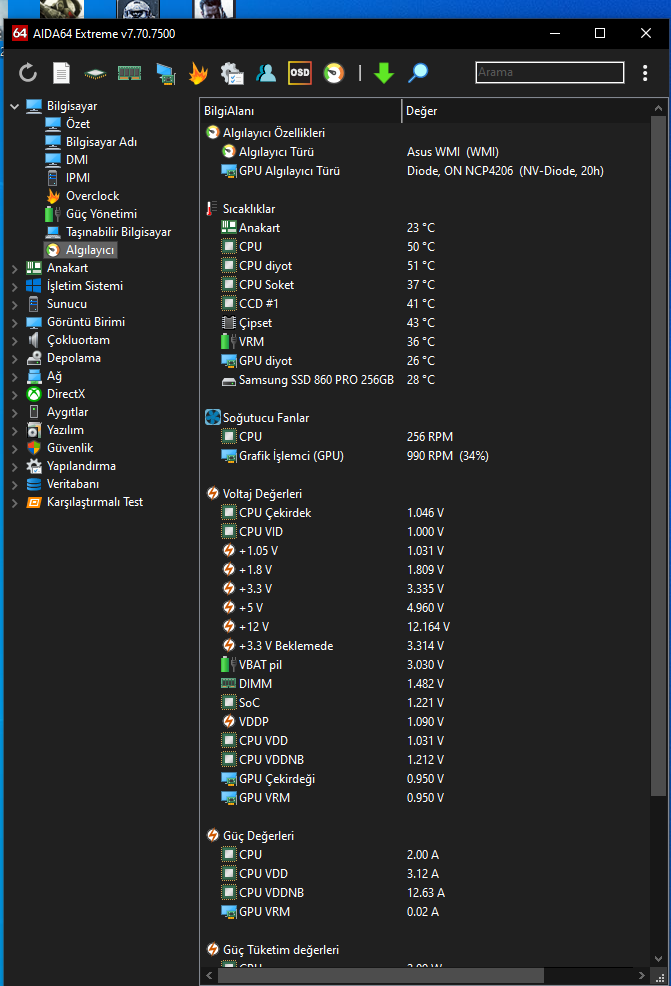Open IPMI in the tree
This screenshot has width=671, height=986.
click(77, 178)
